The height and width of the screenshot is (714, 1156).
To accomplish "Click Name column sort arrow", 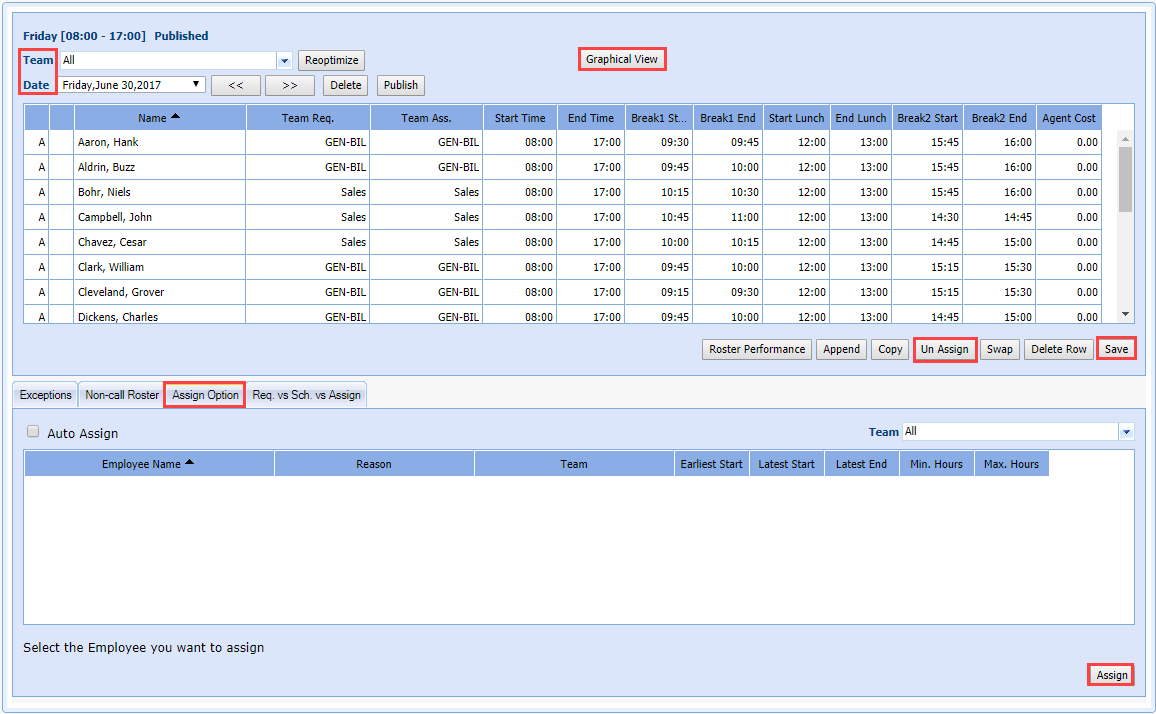I will tap(176, 117).
